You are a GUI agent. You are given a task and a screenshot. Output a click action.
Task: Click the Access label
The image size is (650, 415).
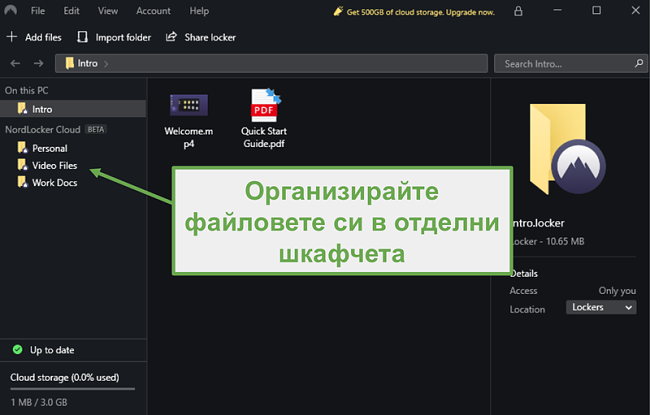pyautogui.click(x=523, y=291)
